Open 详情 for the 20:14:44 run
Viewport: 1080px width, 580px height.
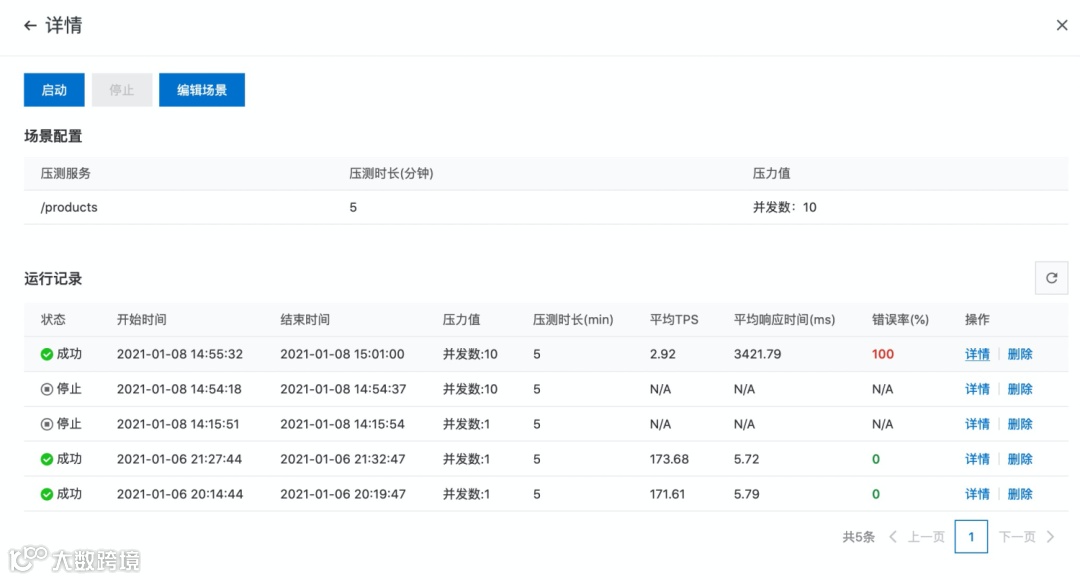point(977,494)
